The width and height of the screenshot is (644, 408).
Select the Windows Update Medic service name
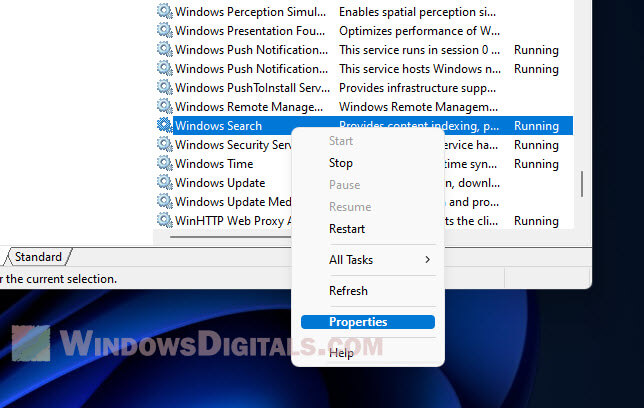[x=233, y=202]
